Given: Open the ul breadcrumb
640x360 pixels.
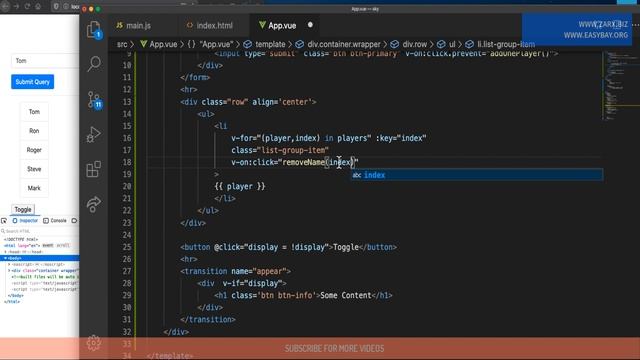Looking at the screenshot, I should pos(447,44).
